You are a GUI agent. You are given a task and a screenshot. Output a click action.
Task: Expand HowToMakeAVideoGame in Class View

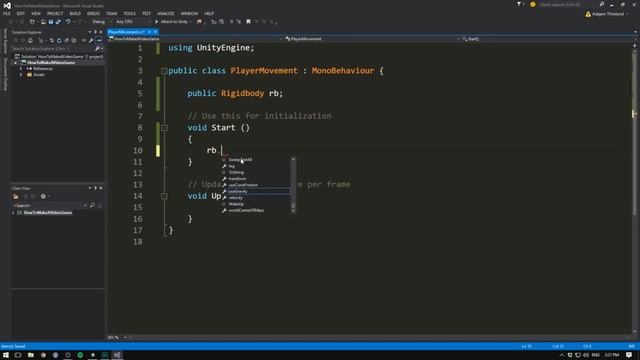[x=13, y=213]
